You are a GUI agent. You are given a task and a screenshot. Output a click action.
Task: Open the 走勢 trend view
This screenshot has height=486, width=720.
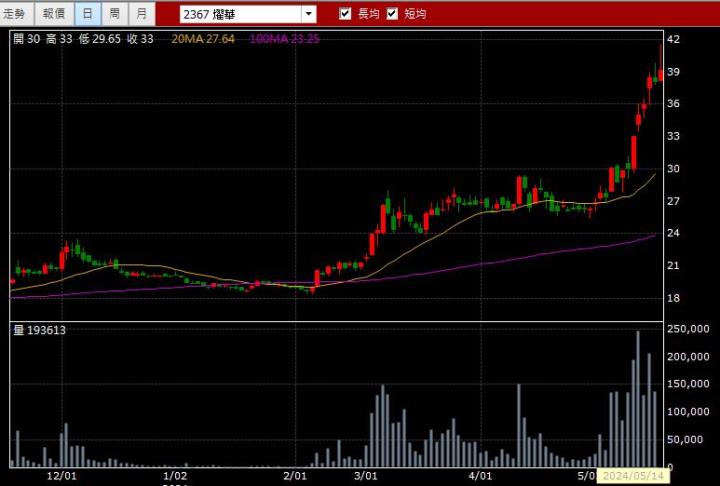(x=18, y=14)
